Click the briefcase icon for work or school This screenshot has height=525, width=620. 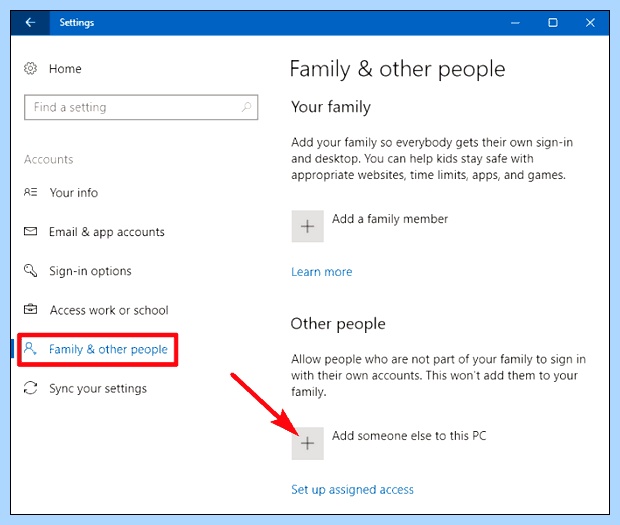click(x=30, y=309)
